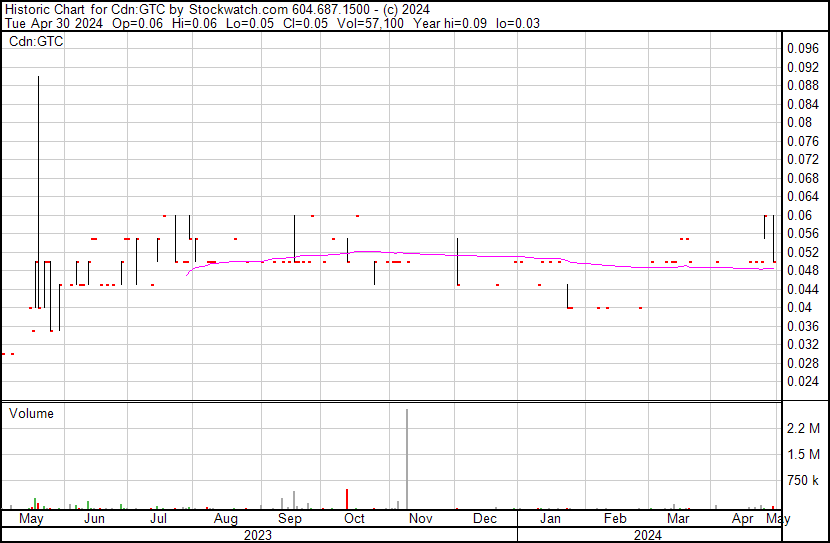Select the 0.056 price axis label

tap(802, 233)
